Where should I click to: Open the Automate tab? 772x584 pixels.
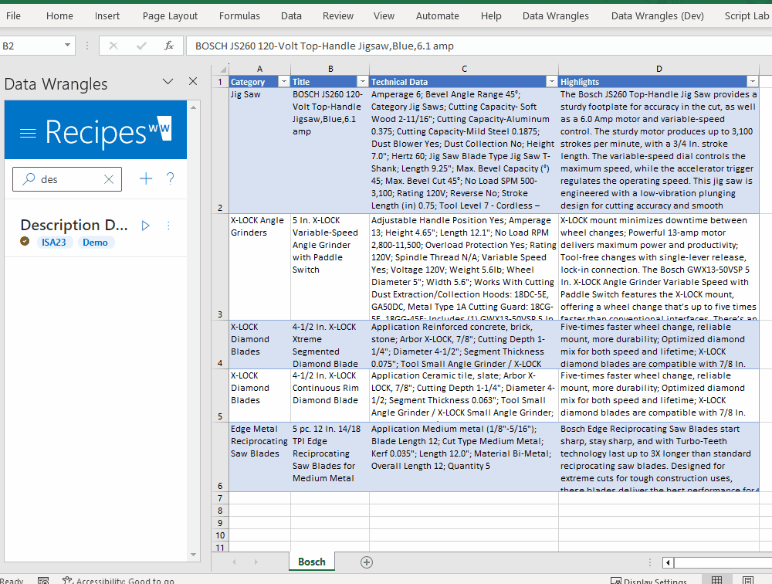pos(437,16)
